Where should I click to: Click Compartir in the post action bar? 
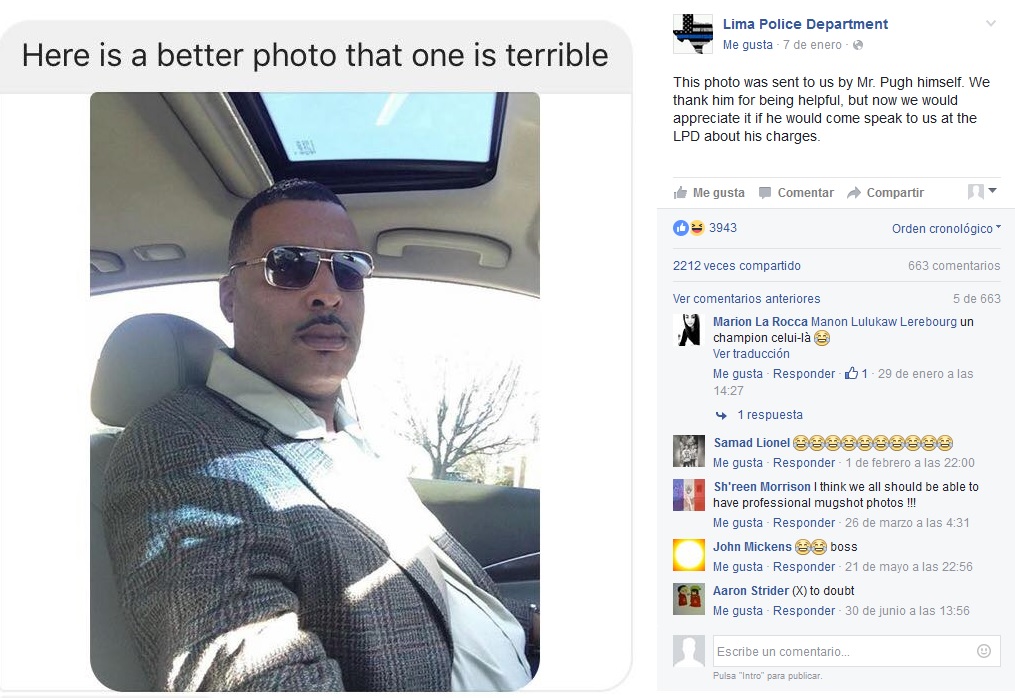point(885,192)
